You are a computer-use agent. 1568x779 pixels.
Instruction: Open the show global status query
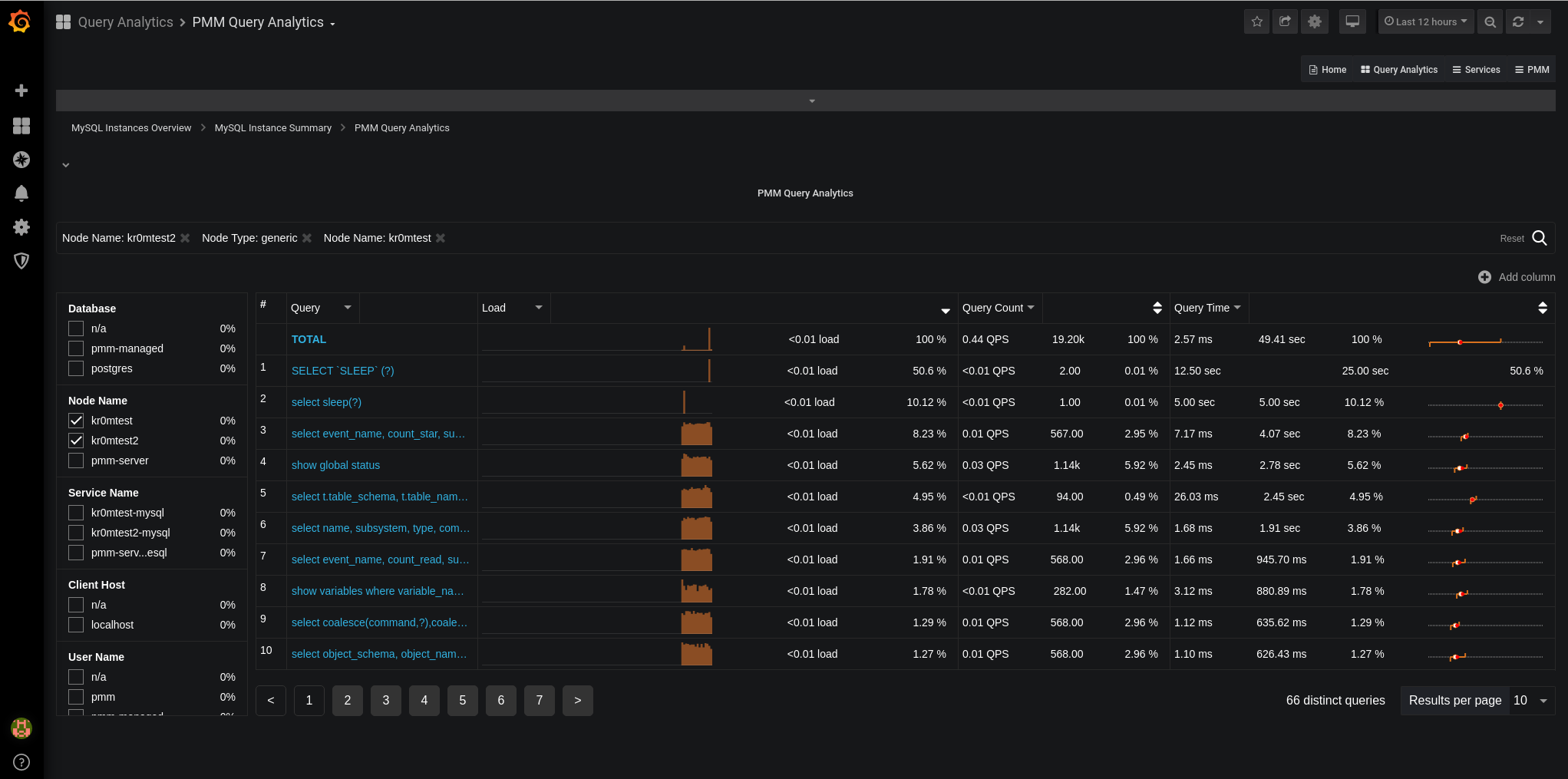pos(335,465)
